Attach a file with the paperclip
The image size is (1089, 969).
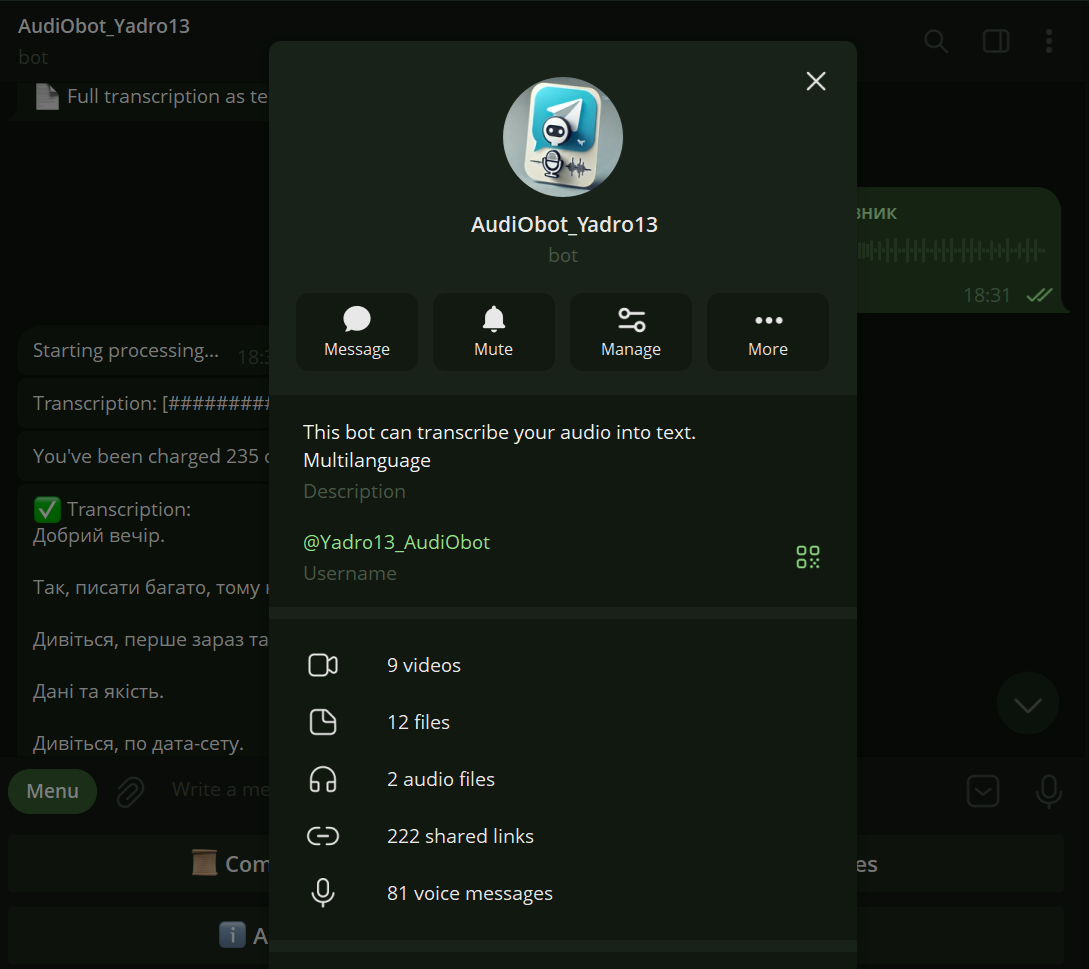pyautogui.click(x=131, y=791)
